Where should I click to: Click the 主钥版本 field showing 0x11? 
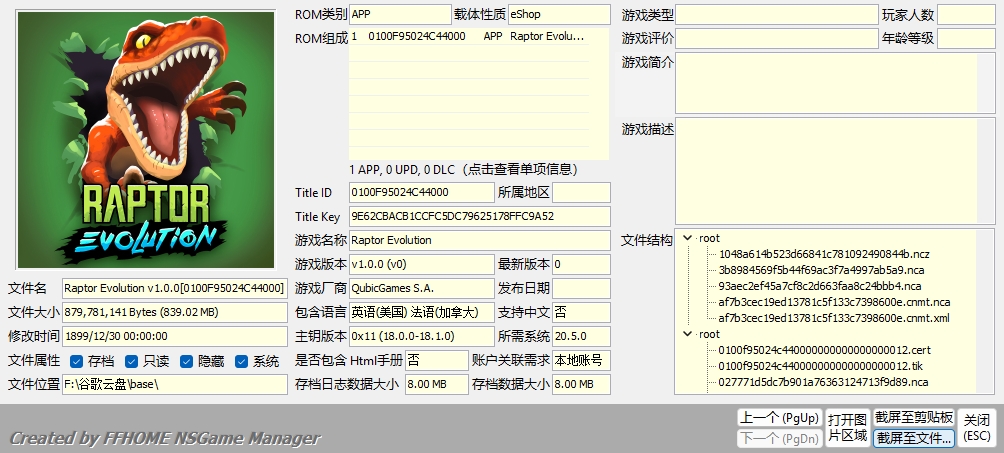click(x=422, y=336)
